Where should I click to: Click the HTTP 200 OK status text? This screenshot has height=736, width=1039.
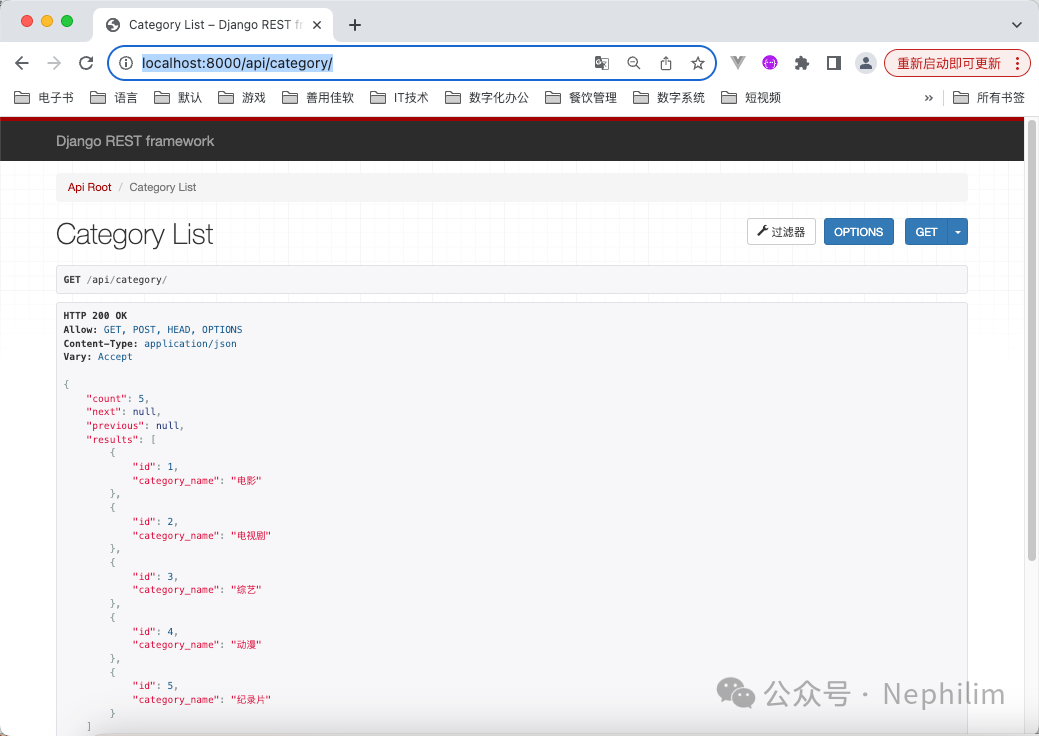pyautogui.click(x=95, y=316)
